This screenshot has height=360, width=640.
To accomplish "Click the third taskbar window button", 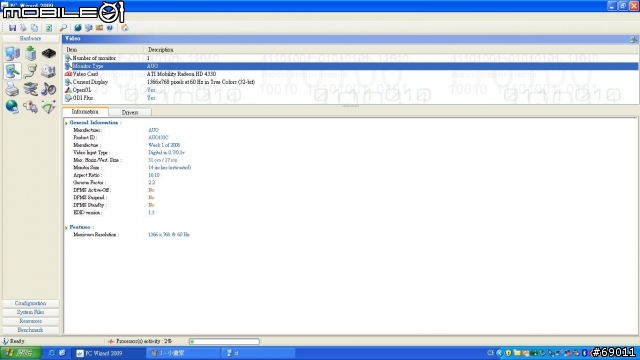I will (x=258, y=353).
